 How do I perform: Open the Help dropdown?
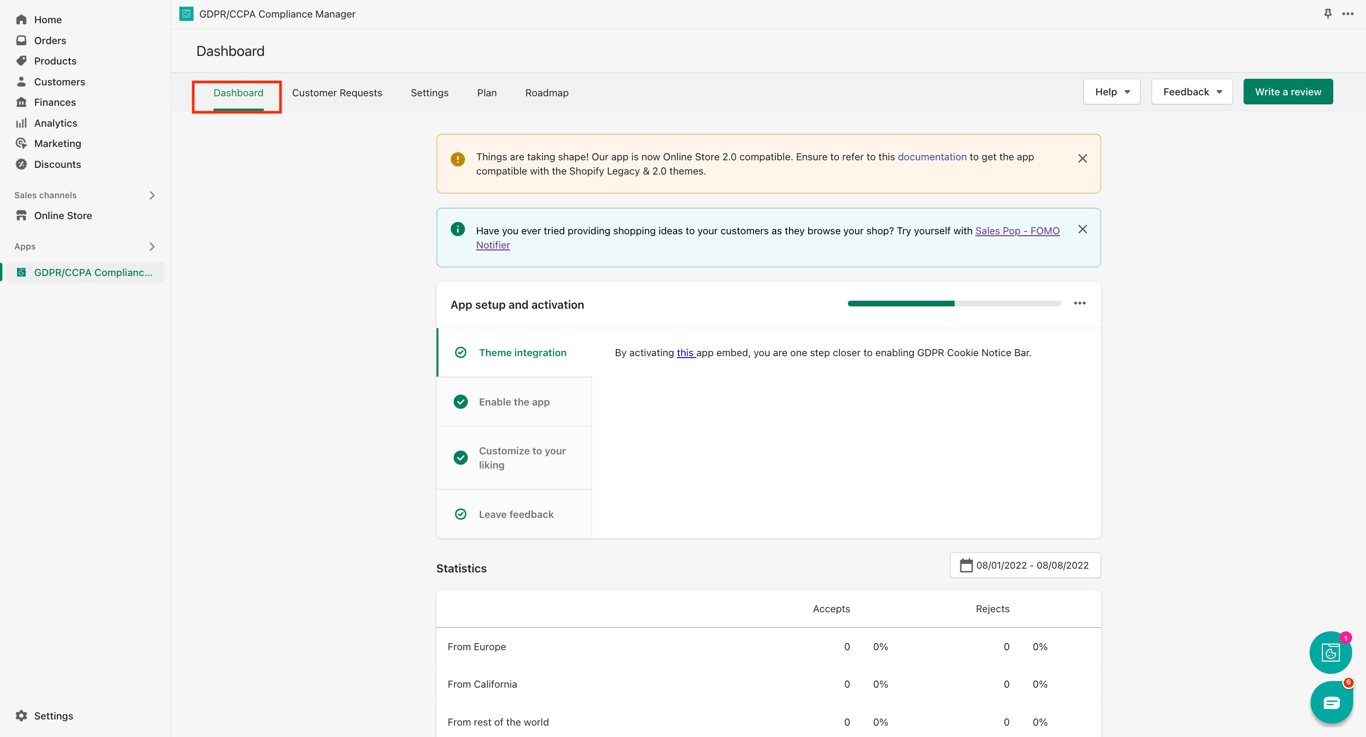point(1111,92)
